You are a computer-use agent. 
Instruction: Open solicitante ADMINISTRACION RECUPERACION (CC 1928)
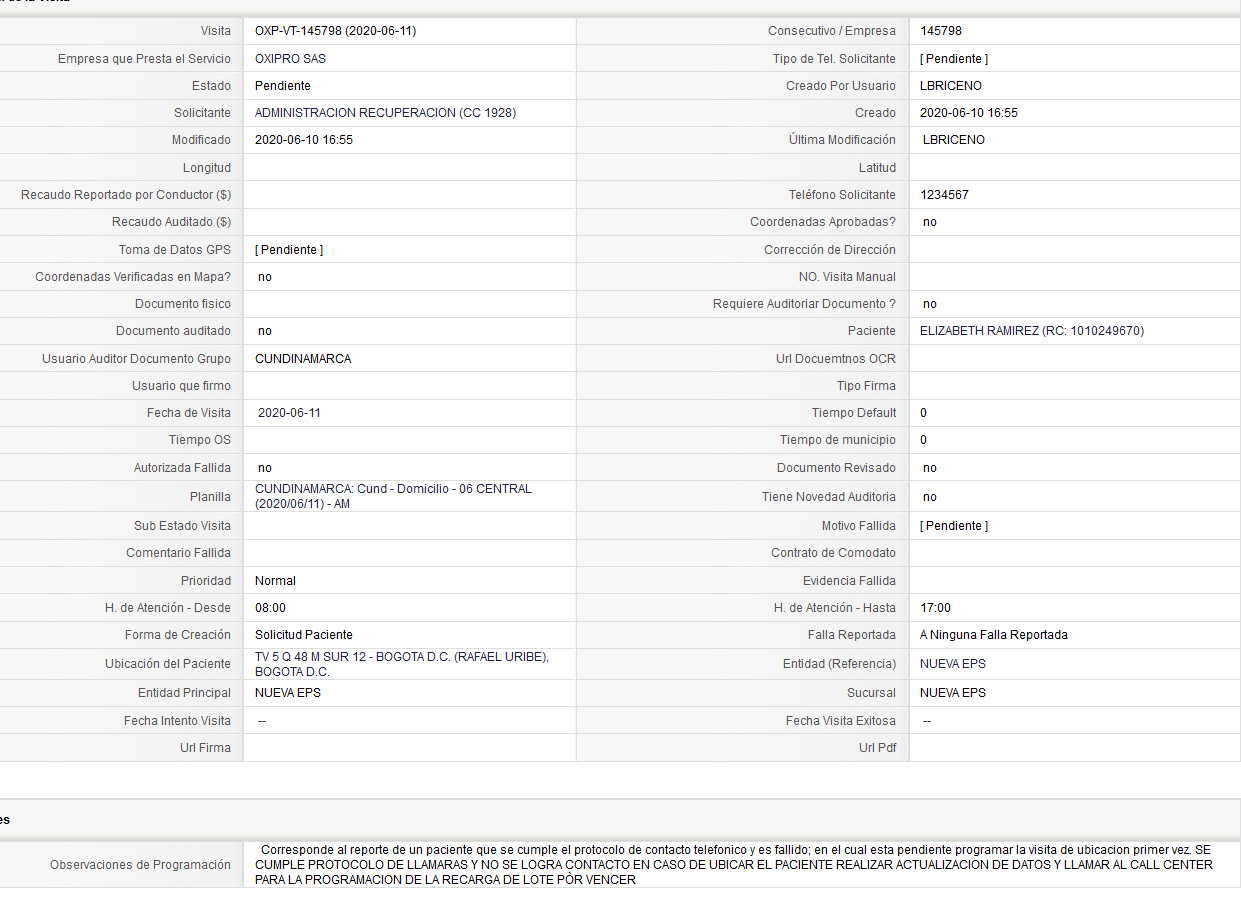tap(385, 113)
